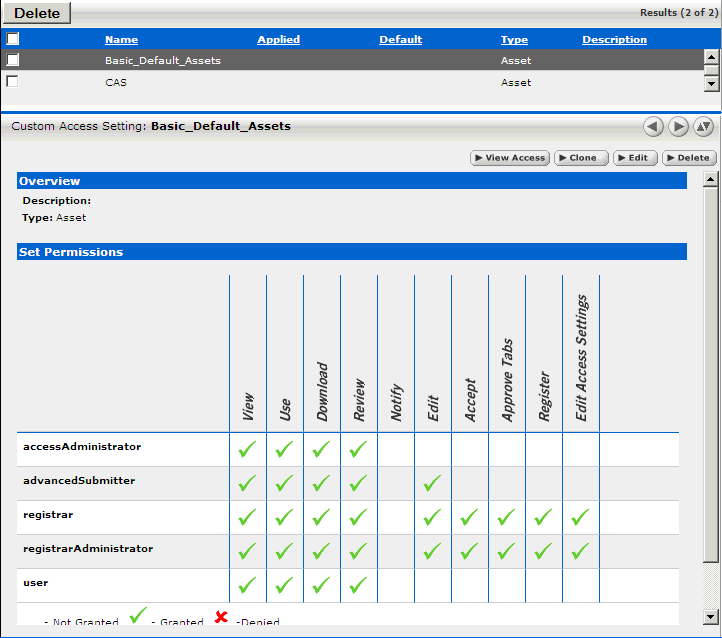
Task: Click the top Delete button
Action: coord(37,13)
